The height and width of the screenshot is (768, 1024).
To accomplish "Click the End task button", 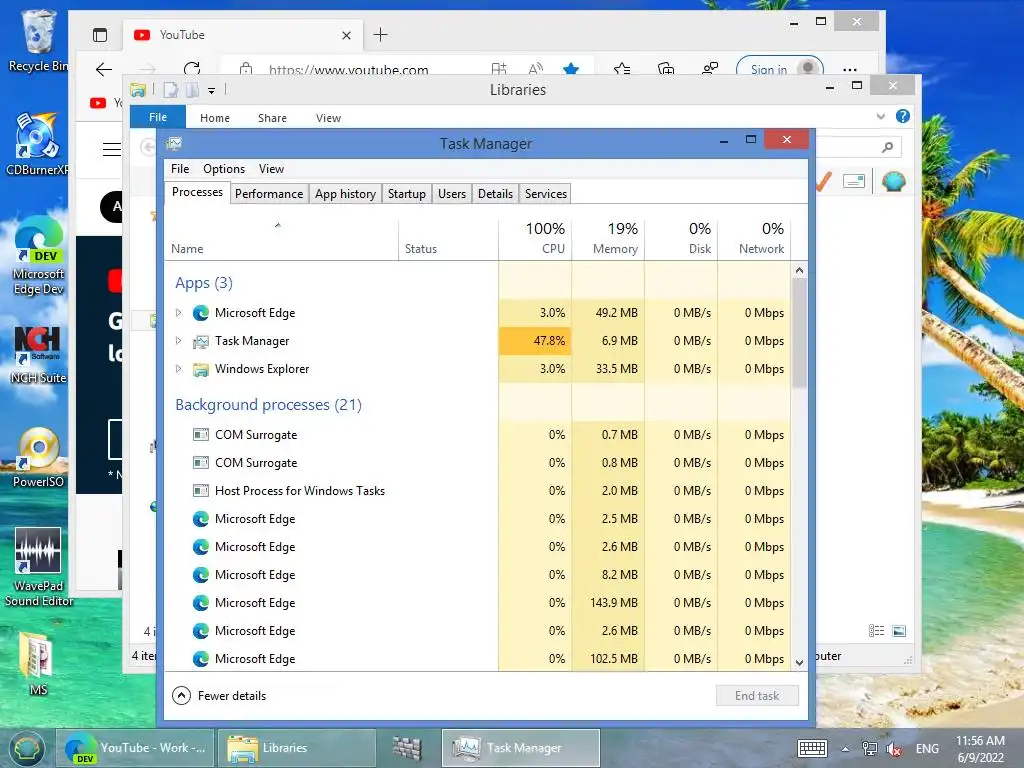I will tap(757, 696).
